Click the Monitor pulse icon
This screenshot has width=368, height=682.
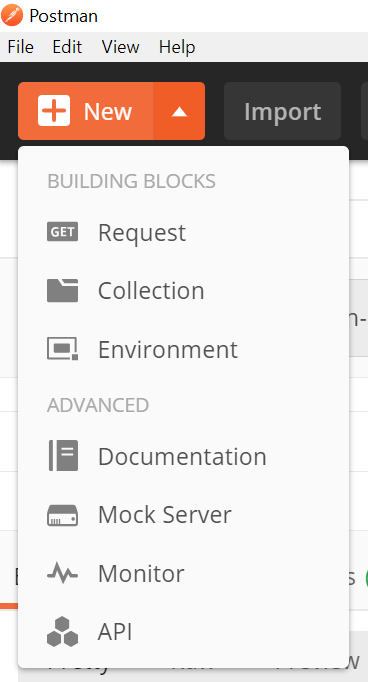point(63,574)
